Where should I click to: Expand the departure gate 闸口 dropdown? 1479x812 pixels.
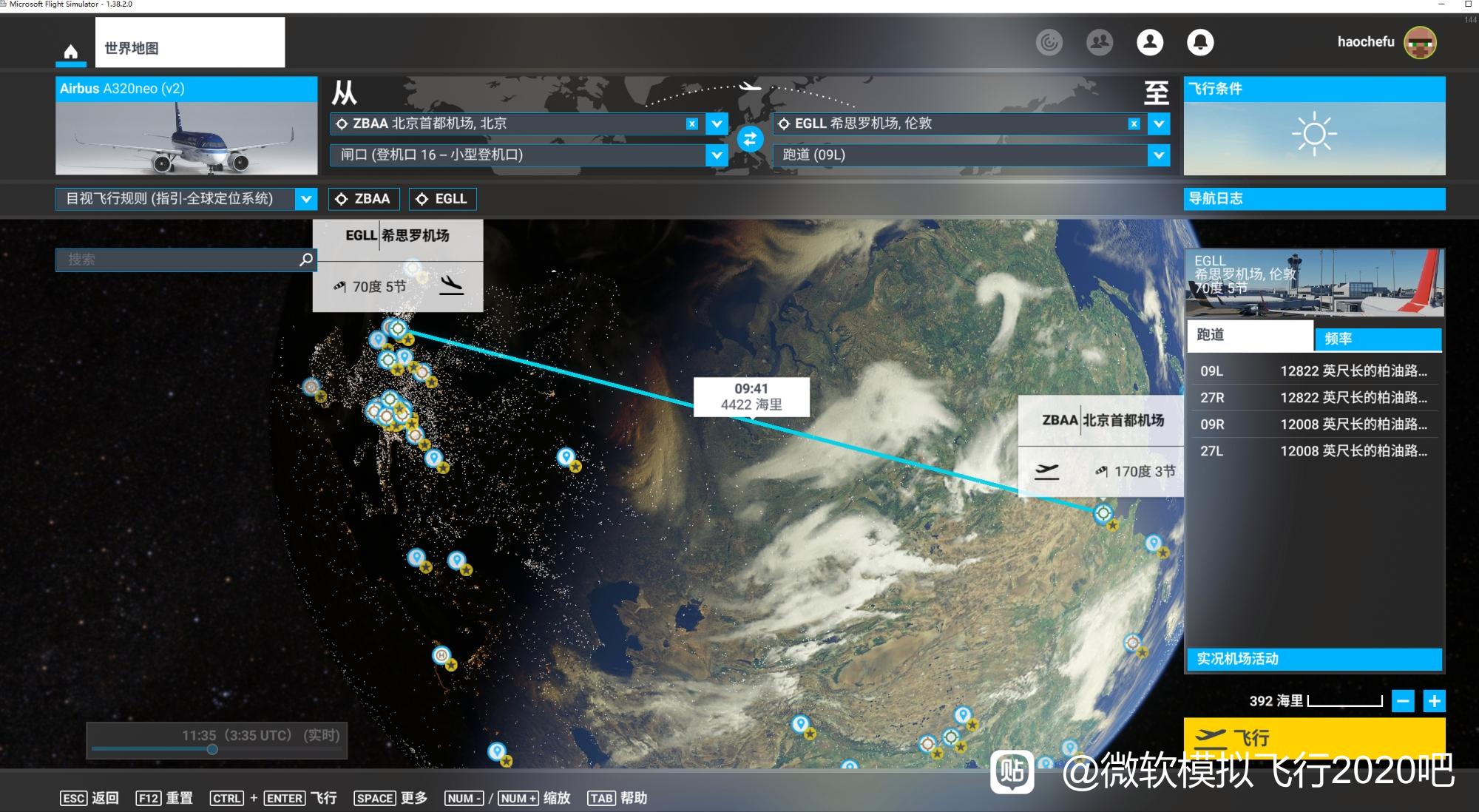[717, 155]
